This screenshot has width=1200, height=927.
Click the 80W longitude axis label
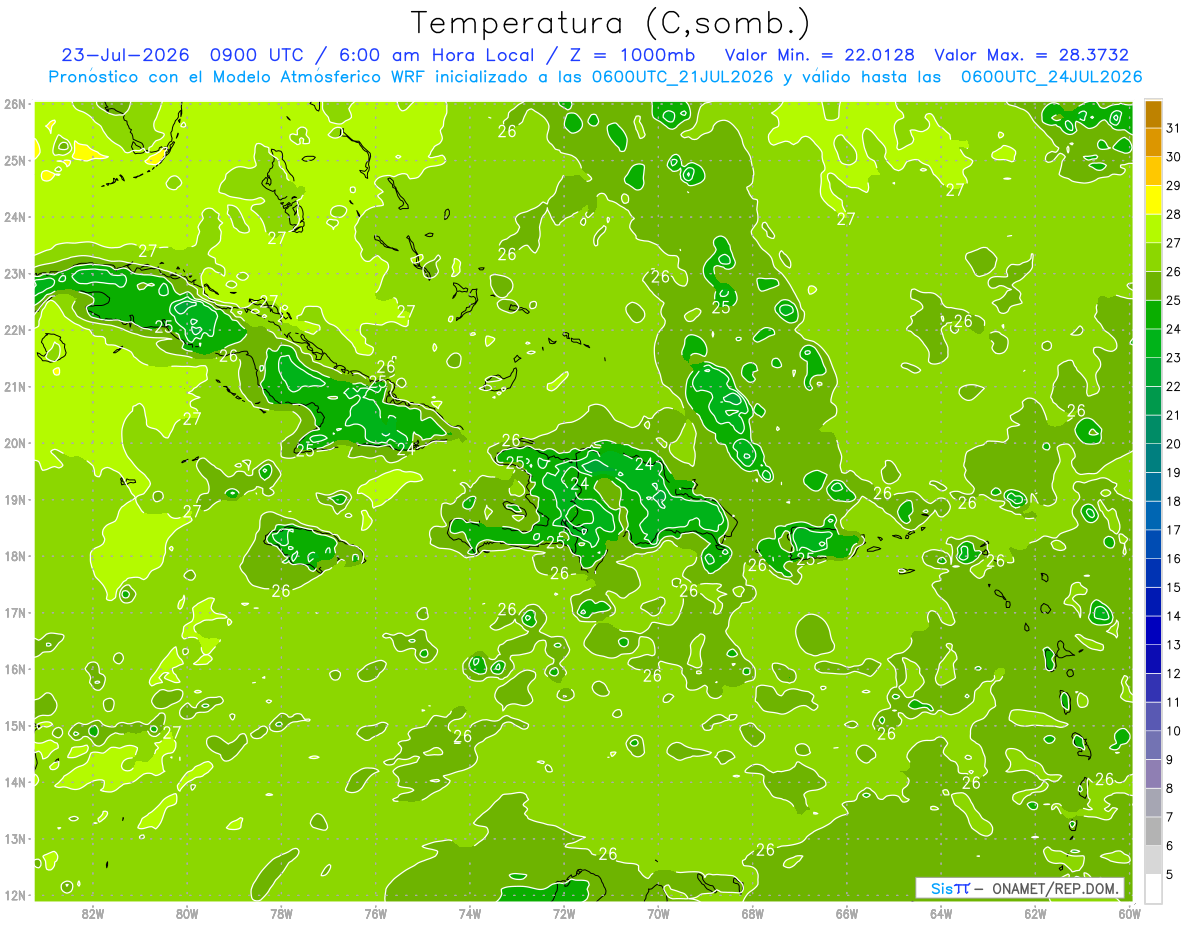click(187, 913)
